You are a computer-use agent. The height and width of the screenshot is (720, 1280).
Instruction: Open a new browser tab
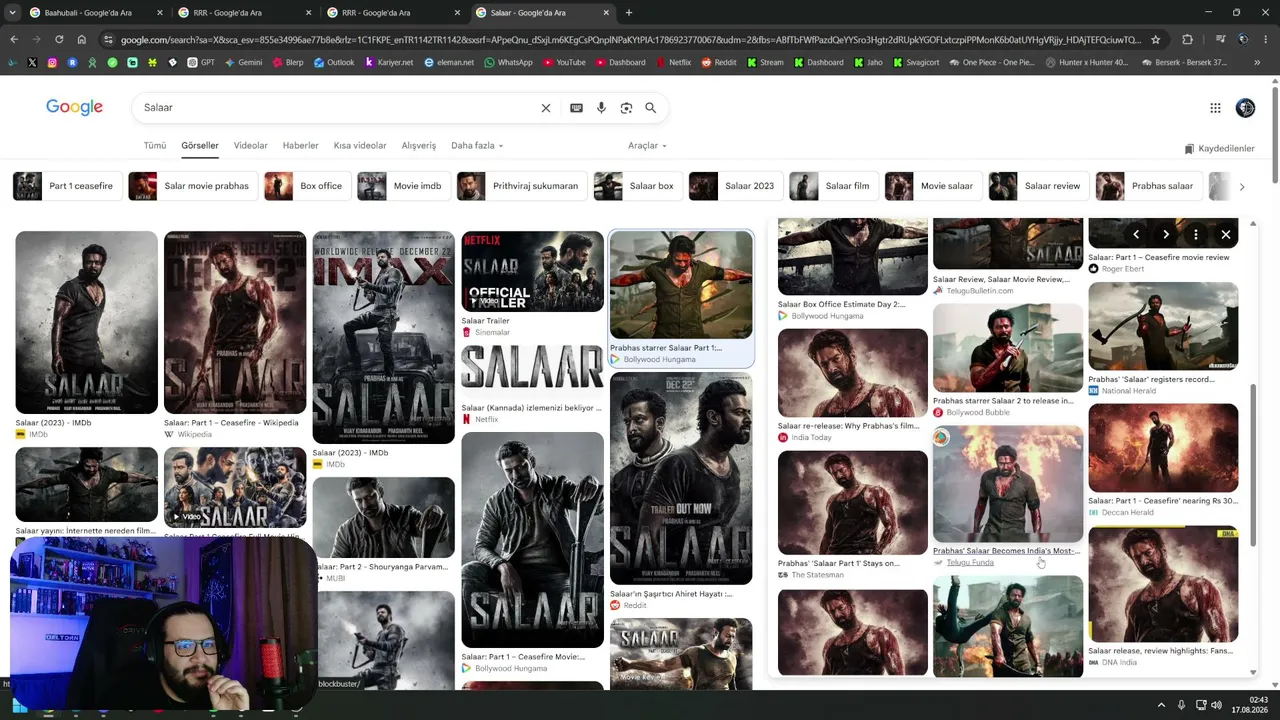click(x=629, y=13)
